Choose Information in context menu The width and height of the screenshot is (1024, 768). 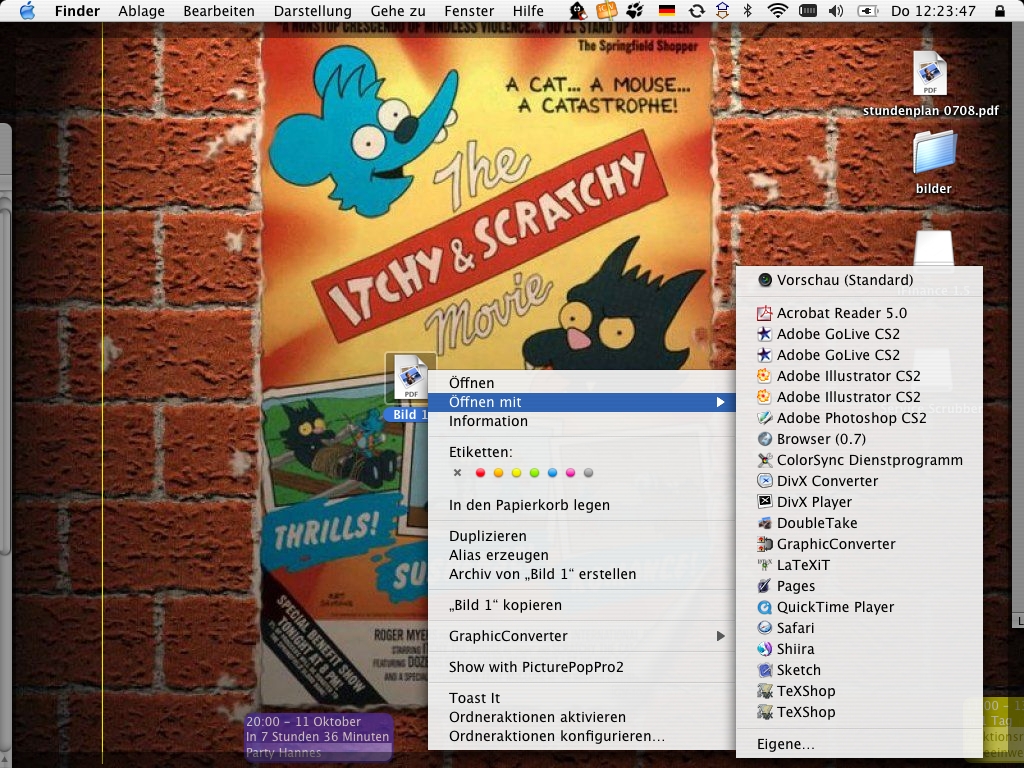582,421
